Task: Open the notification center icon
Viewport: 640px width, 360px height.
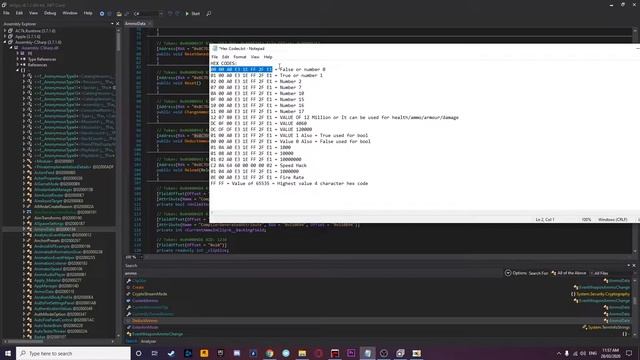Action: point(629,353)
